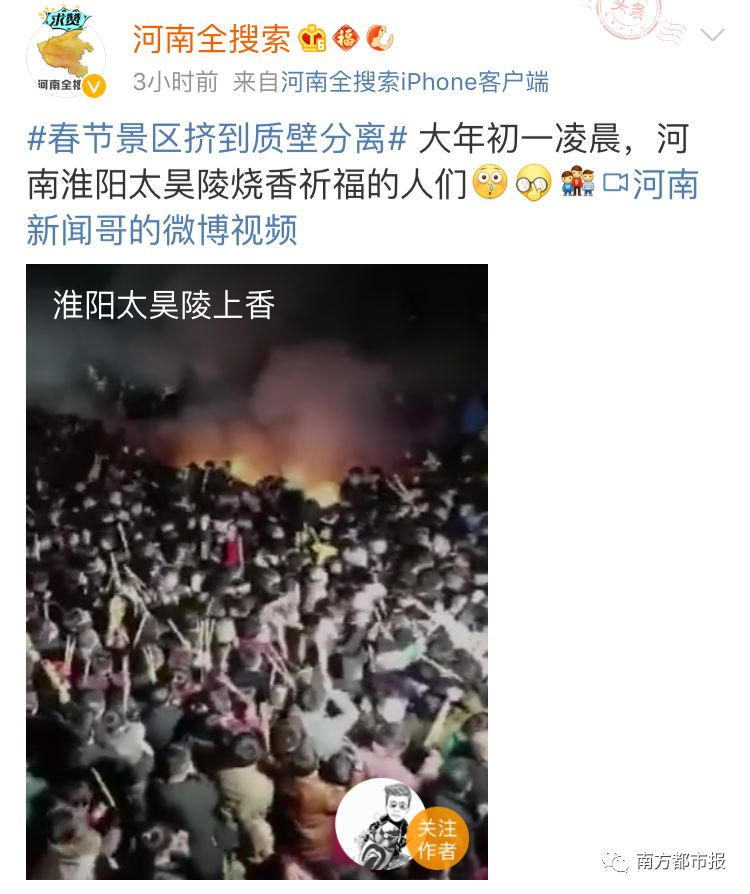Click the video camera icon before 河南
The height and width of the screenshot is (894, 750).
click(616, 184)
